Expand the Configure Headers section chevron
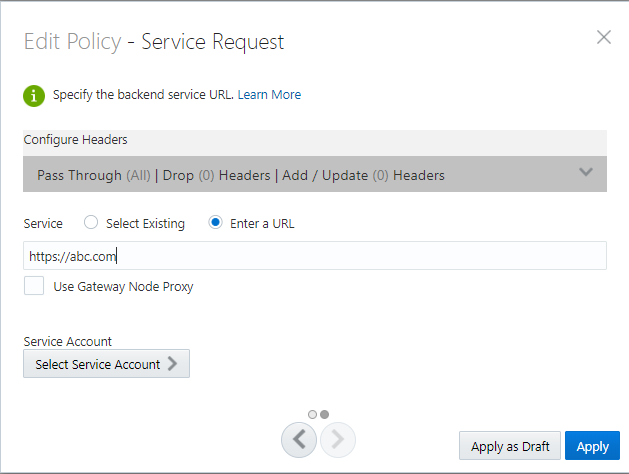Viewport: 629px width, 474px height. pyautogui.click(x=586, y=173)
